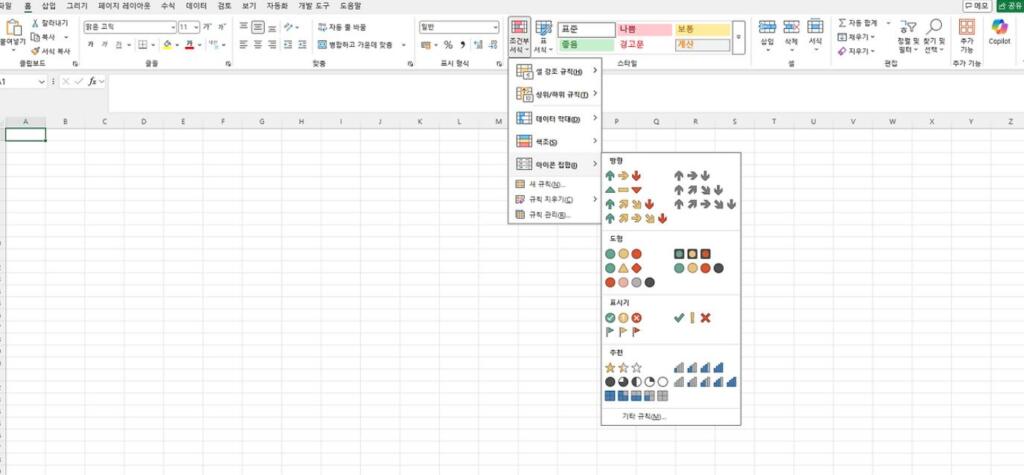Pick the three traffic lights with rim set

pos(691,254)
